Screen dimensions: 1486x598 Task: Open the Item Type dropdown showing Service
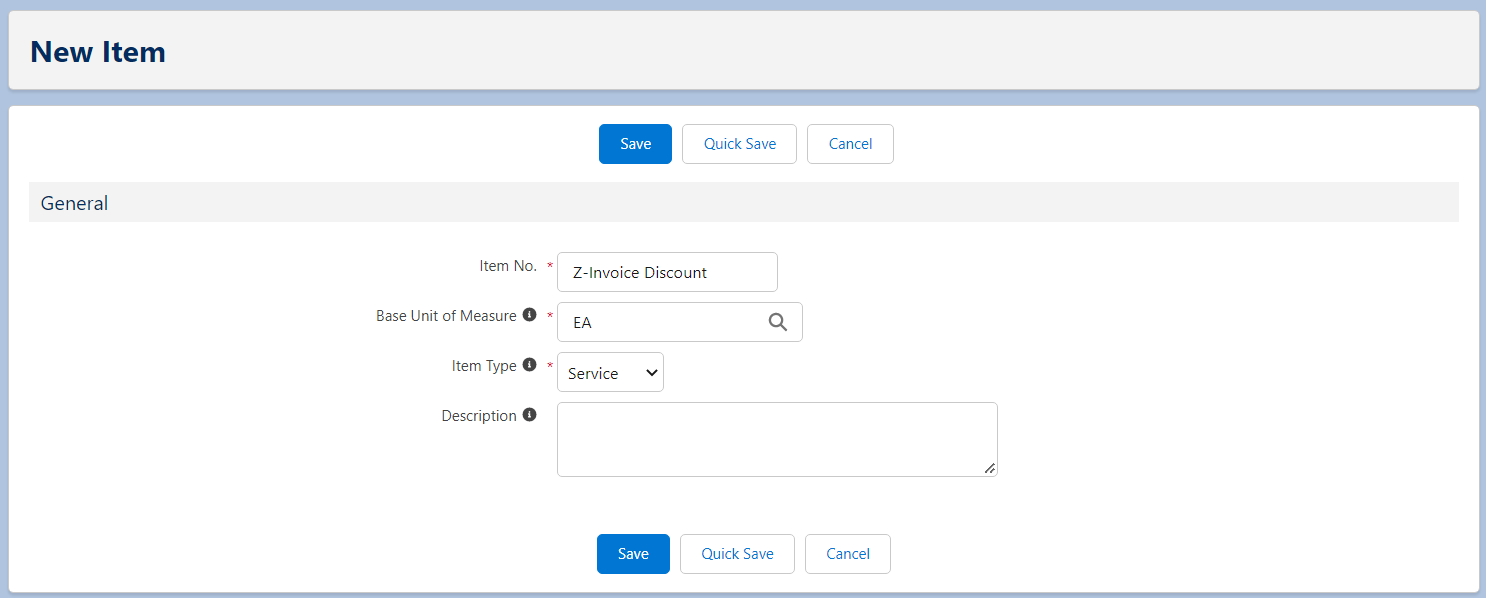pyautogui.click(x=610, y=372)
